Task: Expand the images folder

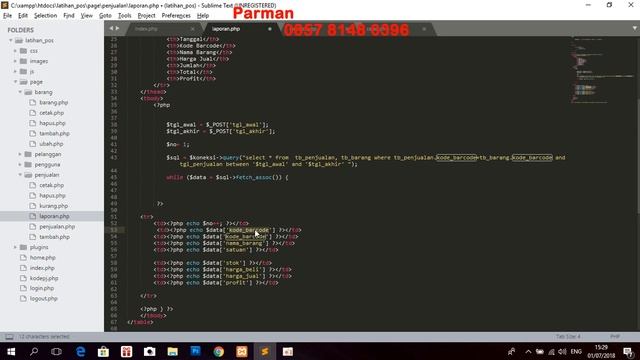Action: (x=16, y=61)
